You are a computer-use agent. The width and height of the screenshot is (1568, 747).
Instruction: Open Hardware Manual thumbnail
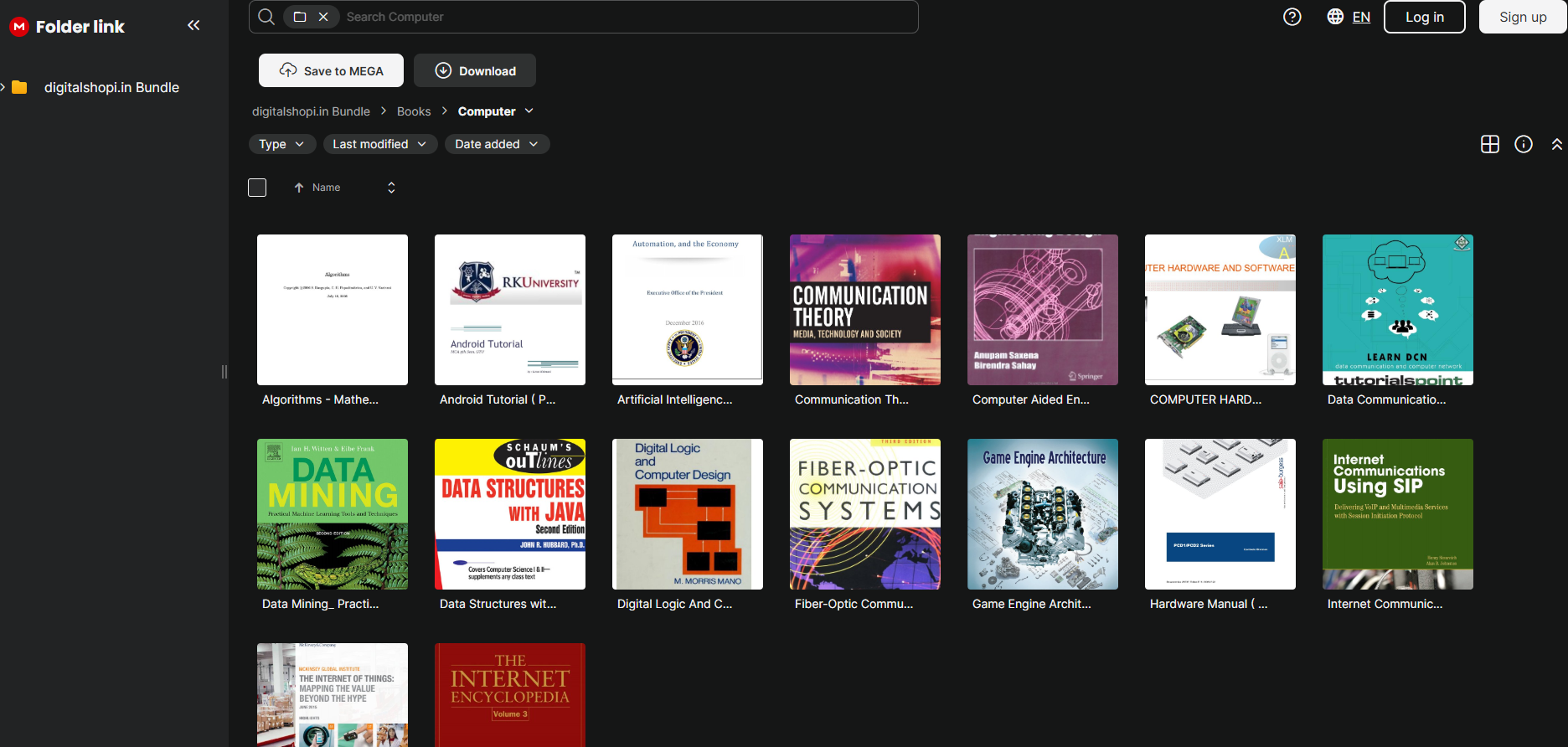1220,514
